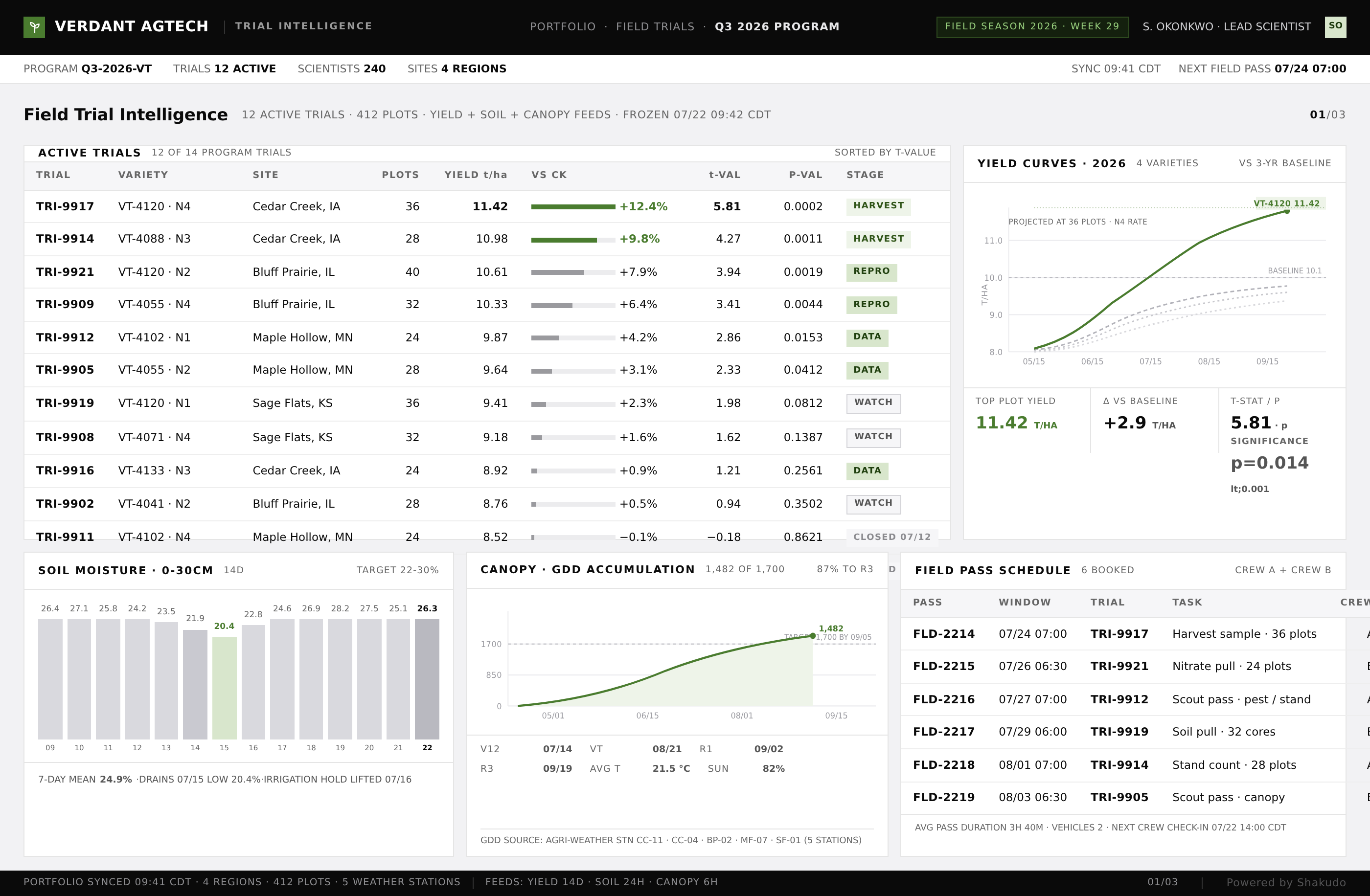
Task: Go to the Field Trials breadcrumb
Action: pos(655,26)
